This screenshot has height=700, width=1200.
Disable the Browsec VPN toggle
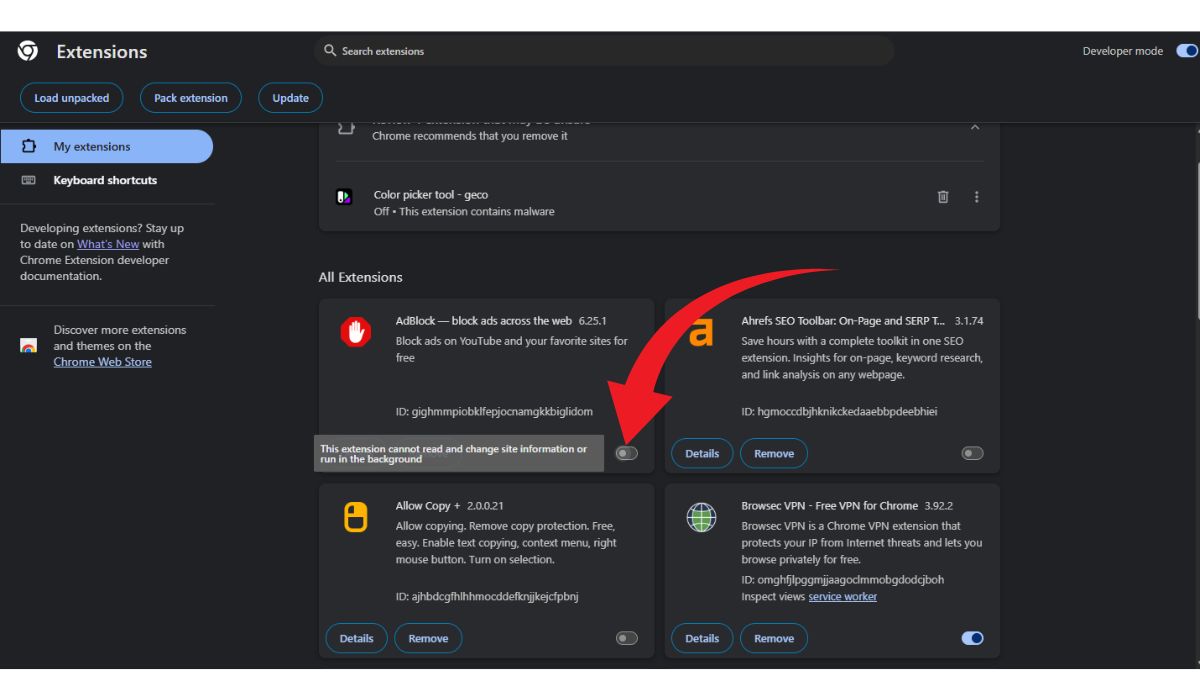(x=972, y=638)
